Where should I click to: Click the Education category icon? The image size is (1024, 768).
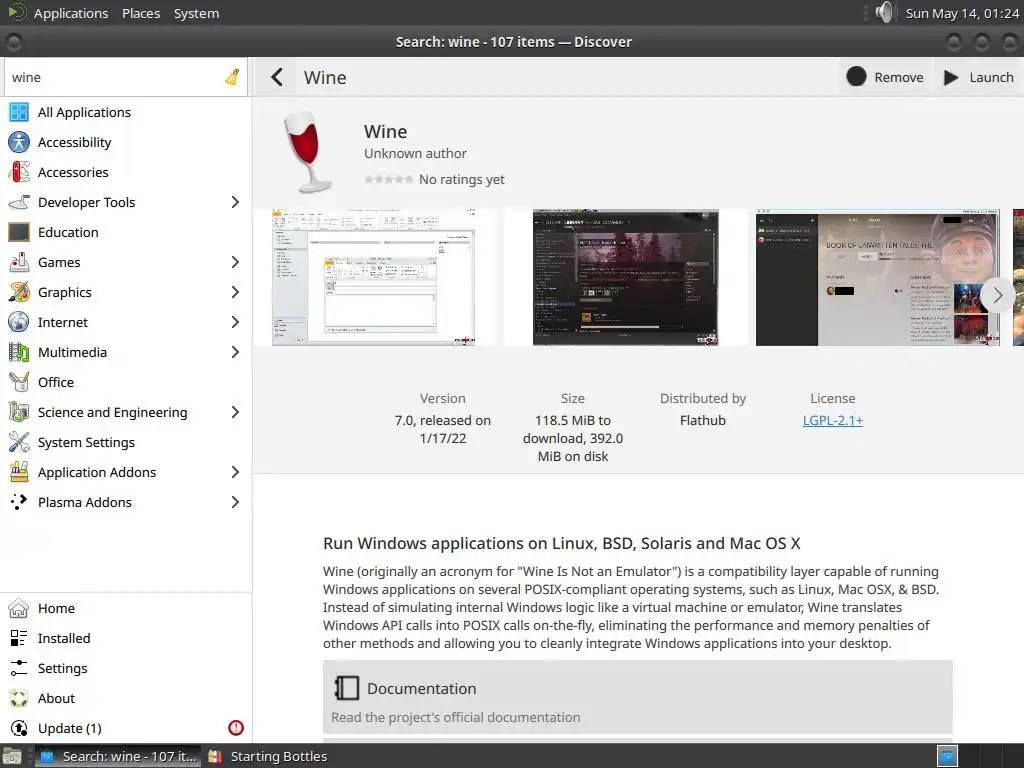pos(19,232)
